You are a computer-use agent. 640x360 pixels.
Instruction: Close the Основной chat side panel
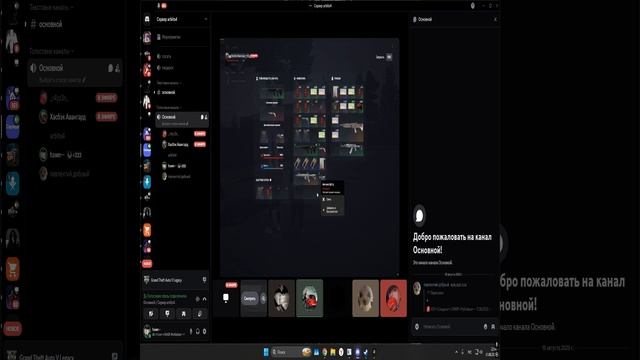coord(496,19)
